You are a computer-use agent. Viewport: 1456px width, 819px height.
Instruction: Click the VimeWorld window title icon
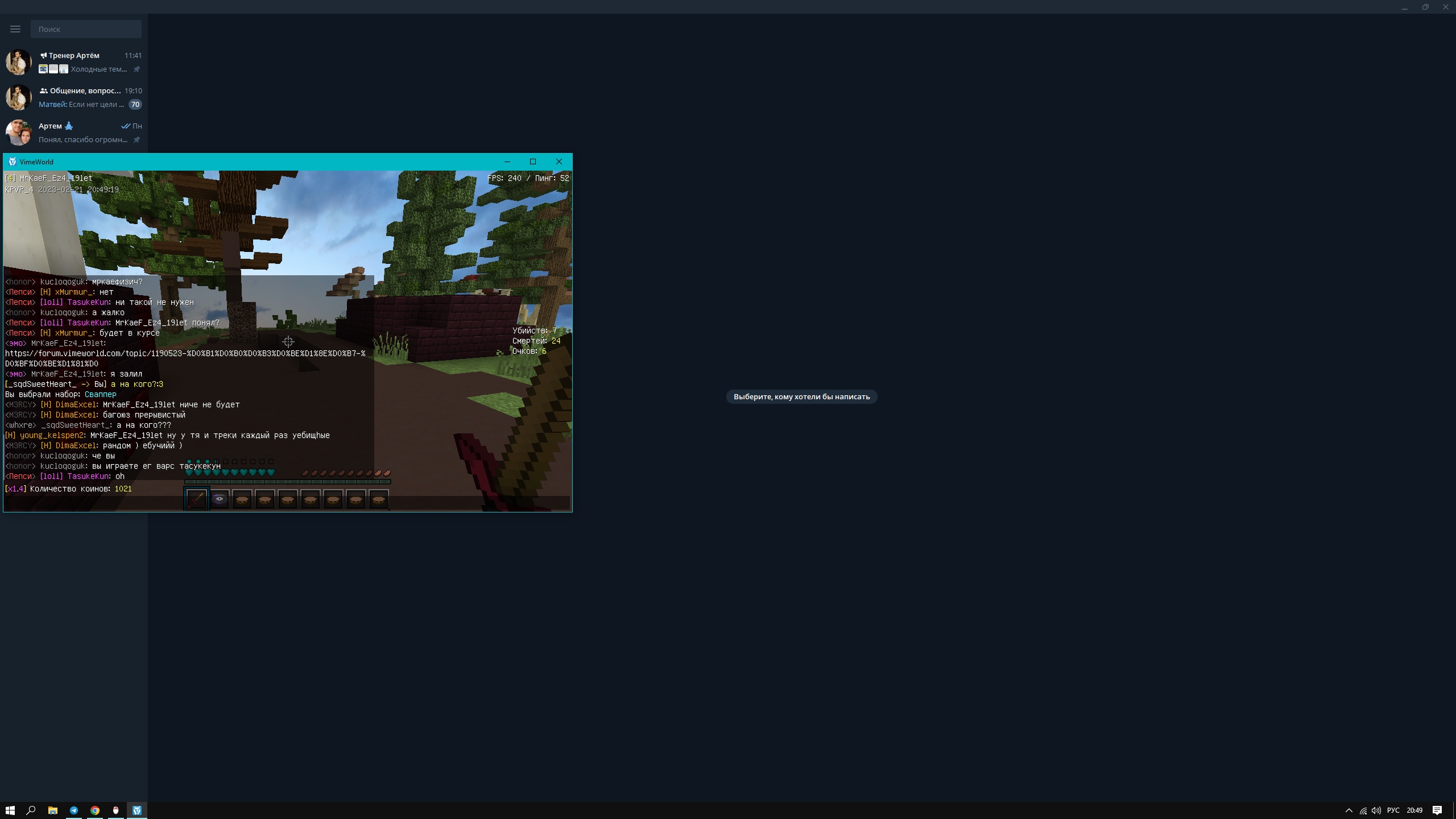(x=12, y=162)
